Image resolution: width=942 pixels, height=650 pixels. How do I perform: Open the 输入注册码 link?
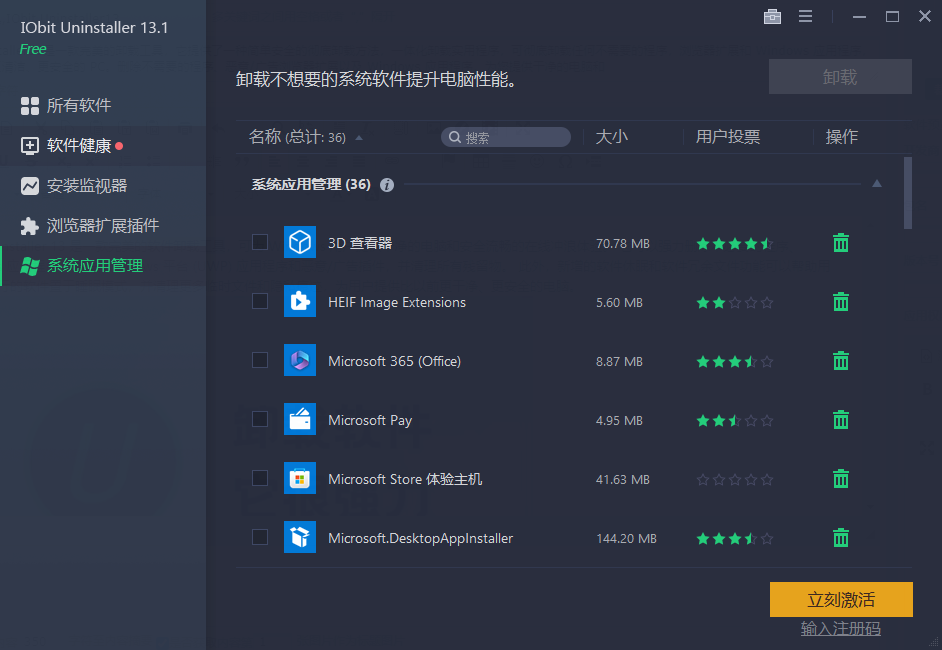click(x=840, y=628)
